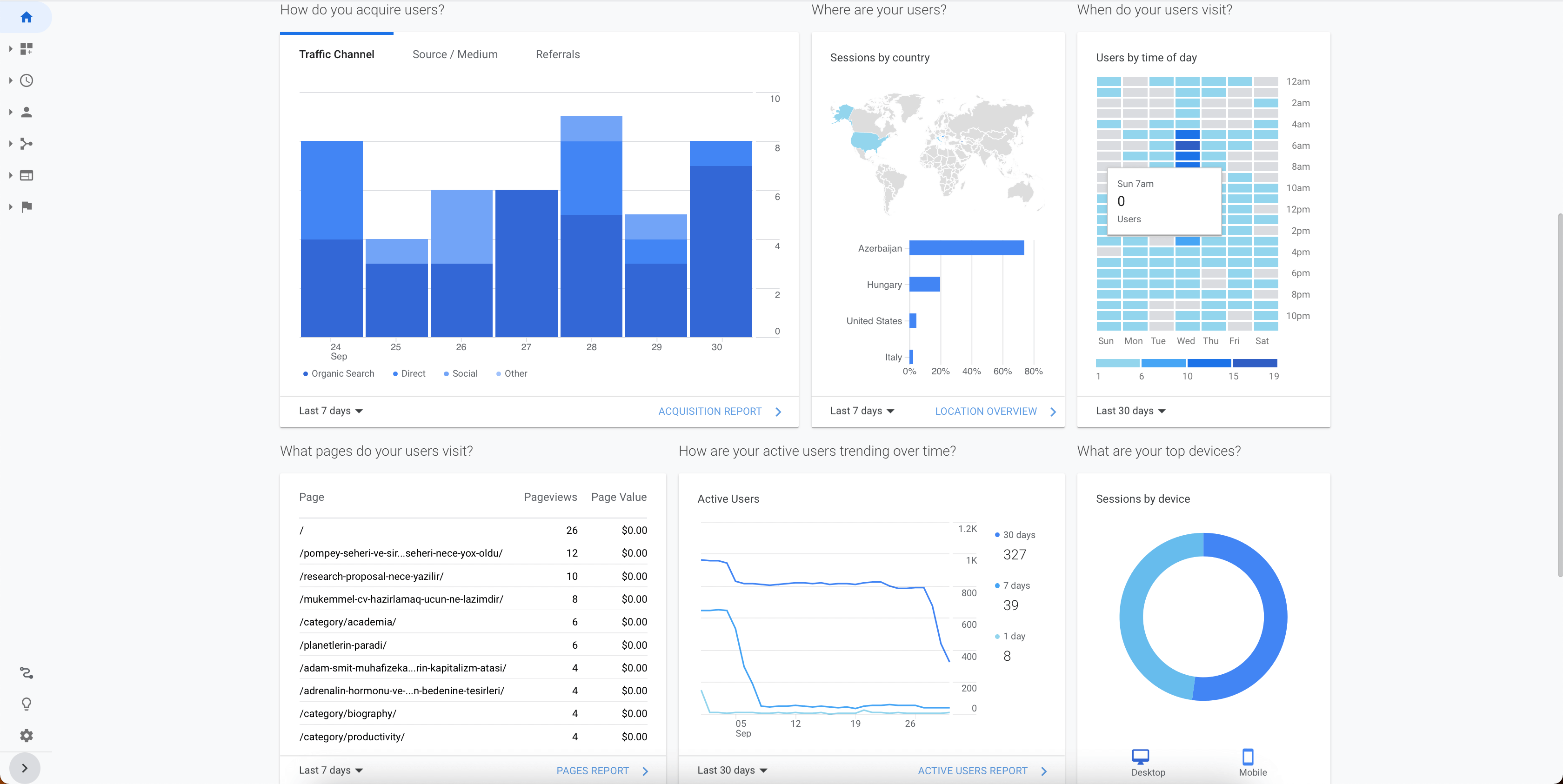This screenshot has height=784, width=1563.
Task: Open Discover lightbulb icon
Action: [26, 704]
